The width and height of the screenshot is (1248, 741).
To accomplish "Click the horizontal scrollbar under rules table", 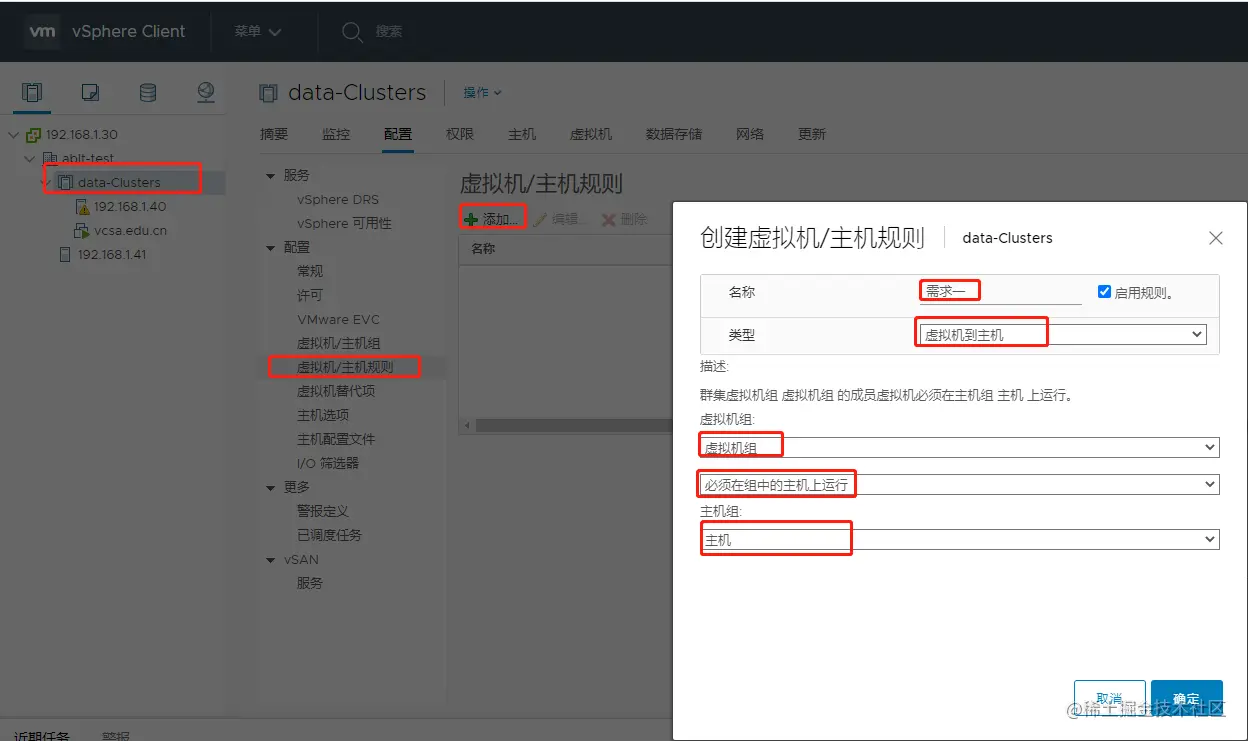I will click(x=573, y=425).
